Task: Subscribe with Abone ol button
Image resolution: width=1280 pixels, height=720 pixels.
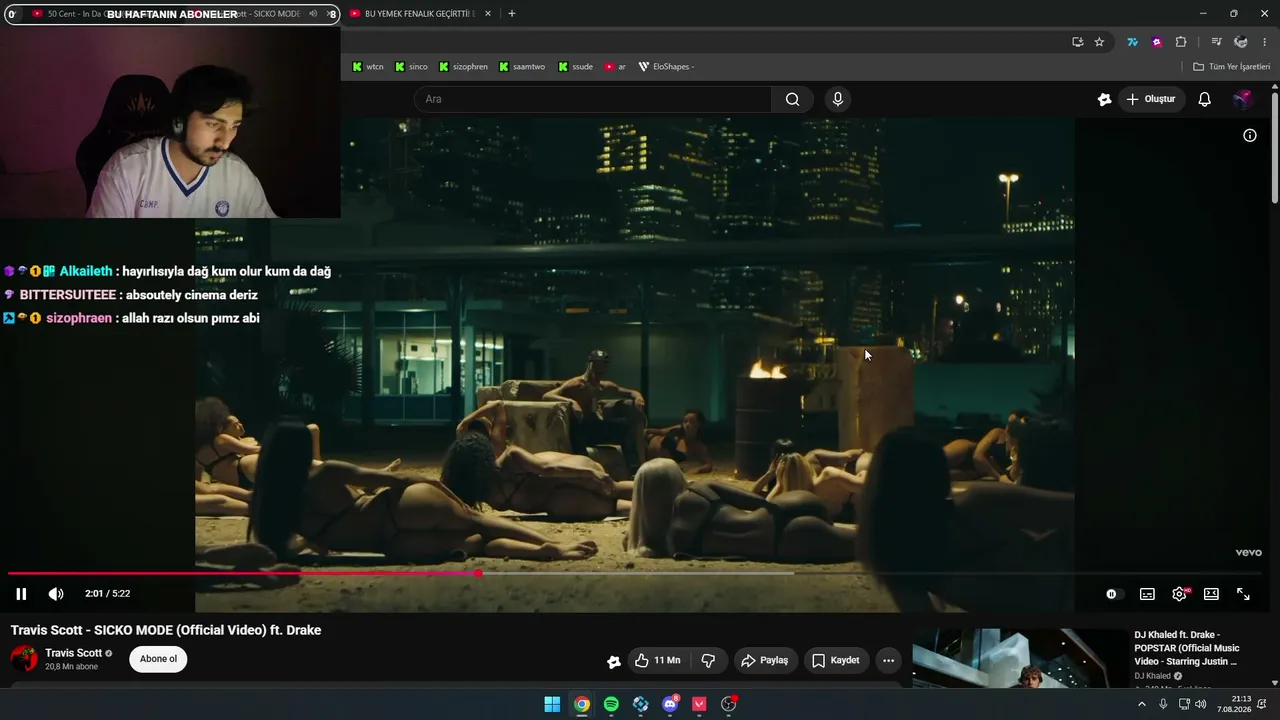Action: pos(158,659)
